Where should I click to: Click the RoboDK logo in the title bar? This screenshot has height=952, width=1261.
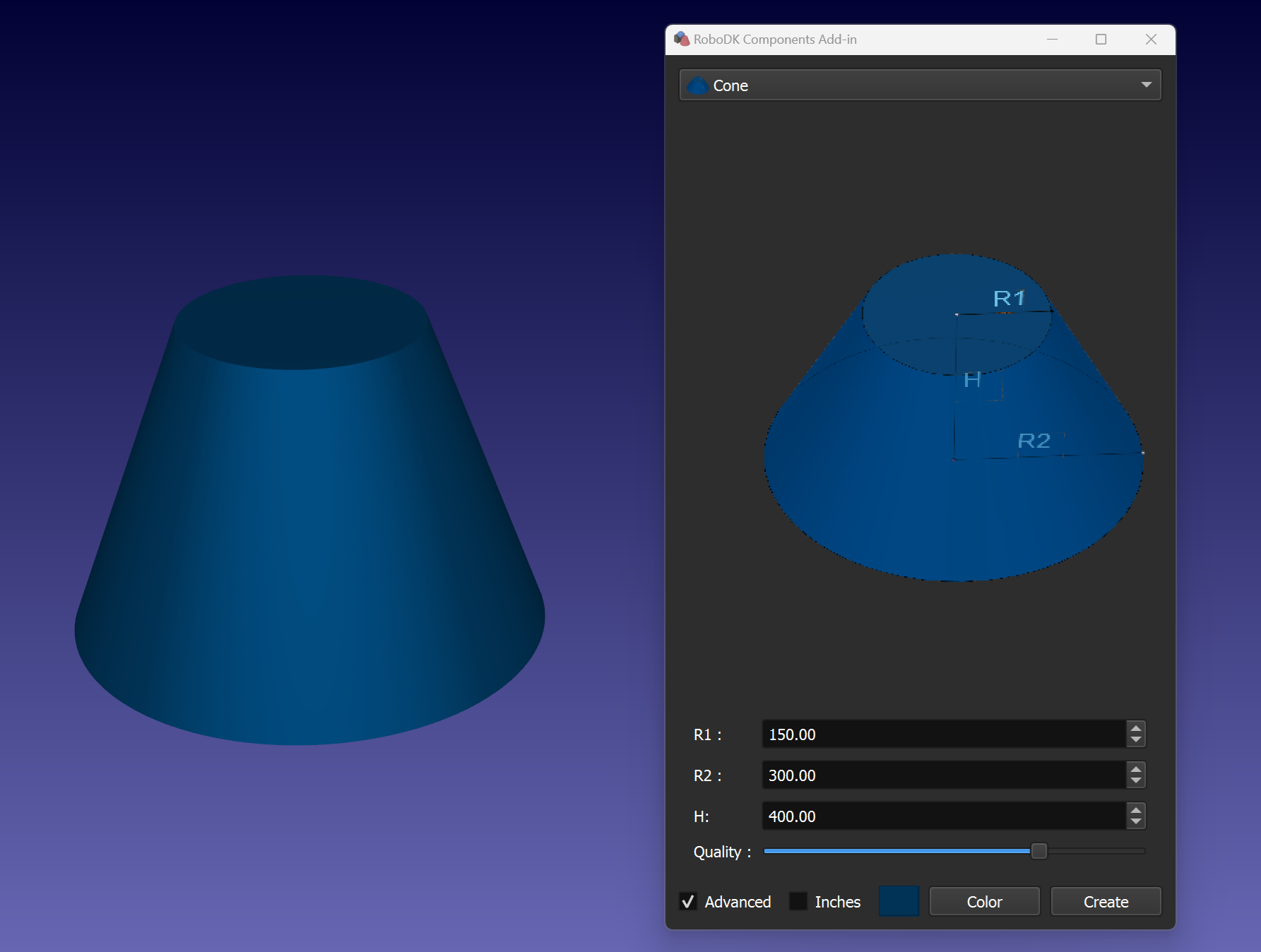coord(682,40)
